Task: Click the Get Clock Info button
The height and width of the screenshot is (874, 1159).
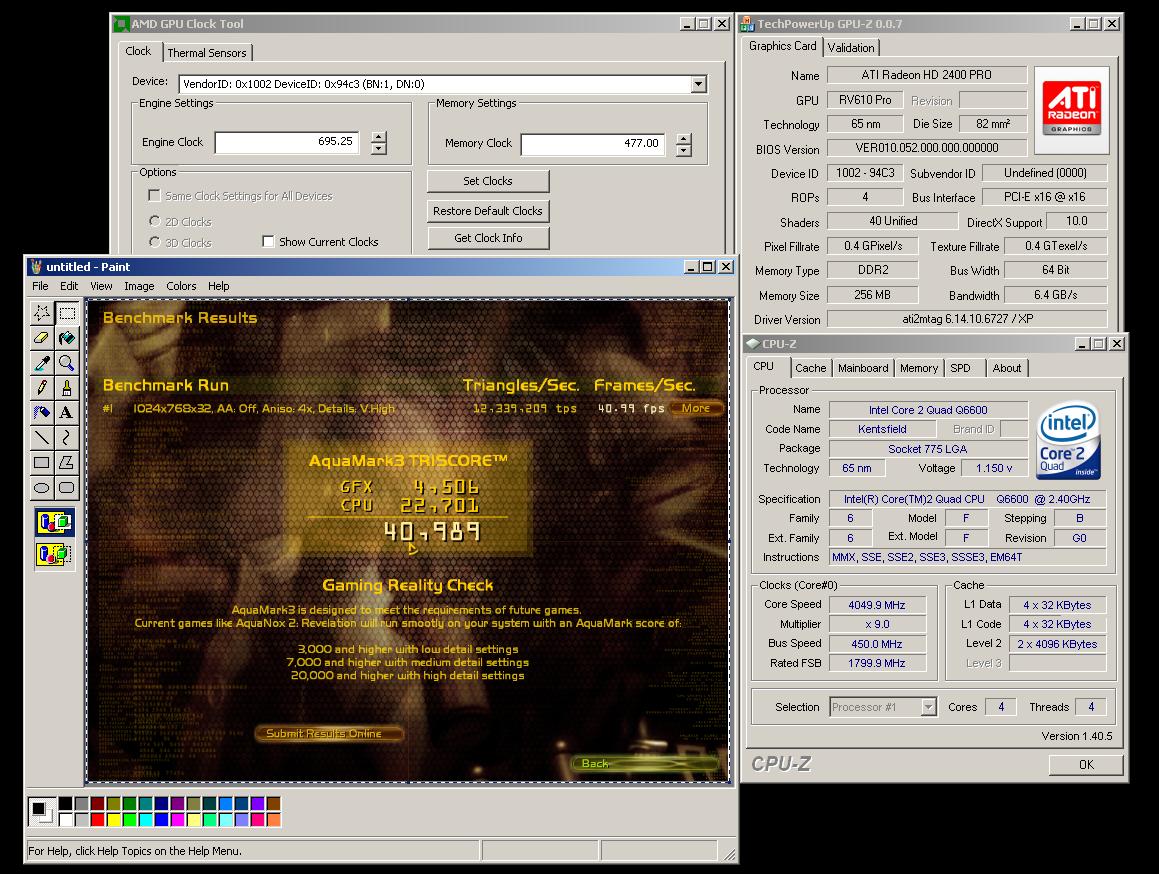Action: click(488, 238)
